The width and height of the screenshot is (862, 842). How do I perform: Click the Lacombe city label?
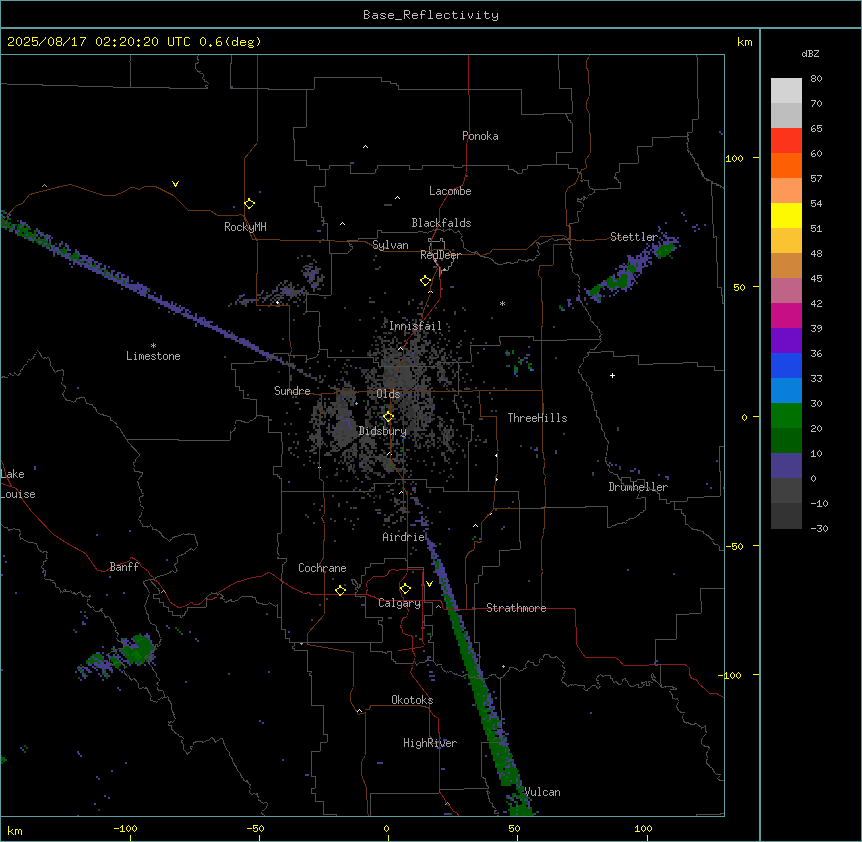[x=450, y=191]
